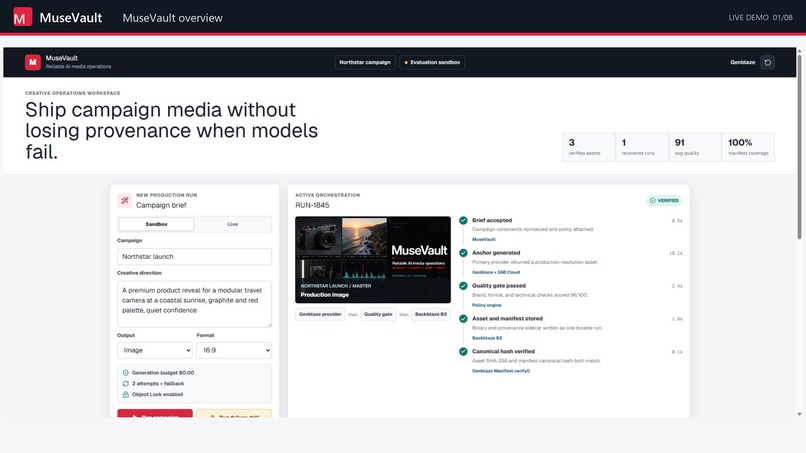Click the Reliable AI media operations tagline in navbar
This screenshot has width=806, height=453.
coord(78,67)
